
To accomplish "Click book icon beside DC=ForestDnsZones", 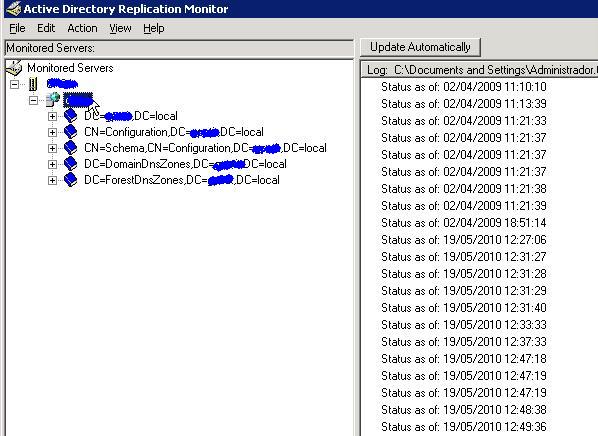I will (x=71, y=180).
